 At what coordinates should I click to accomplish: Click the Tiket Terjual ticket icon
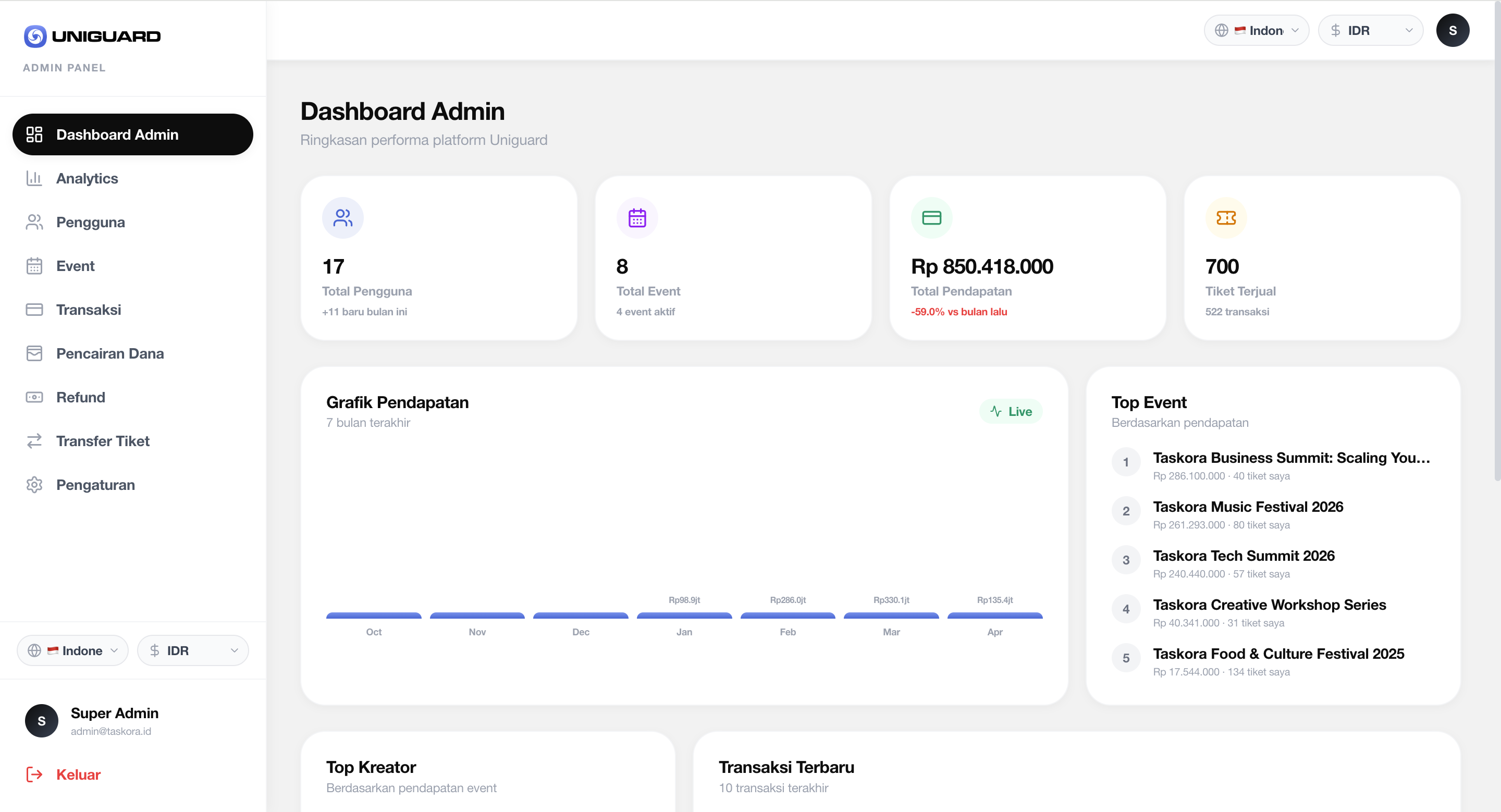click(1226, 217)
